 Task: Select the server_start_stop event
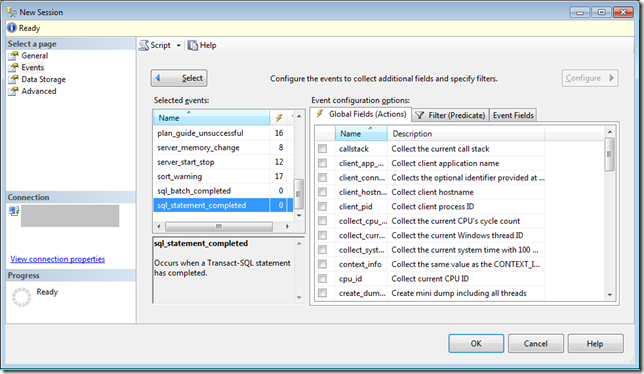(x=223, y=162)
